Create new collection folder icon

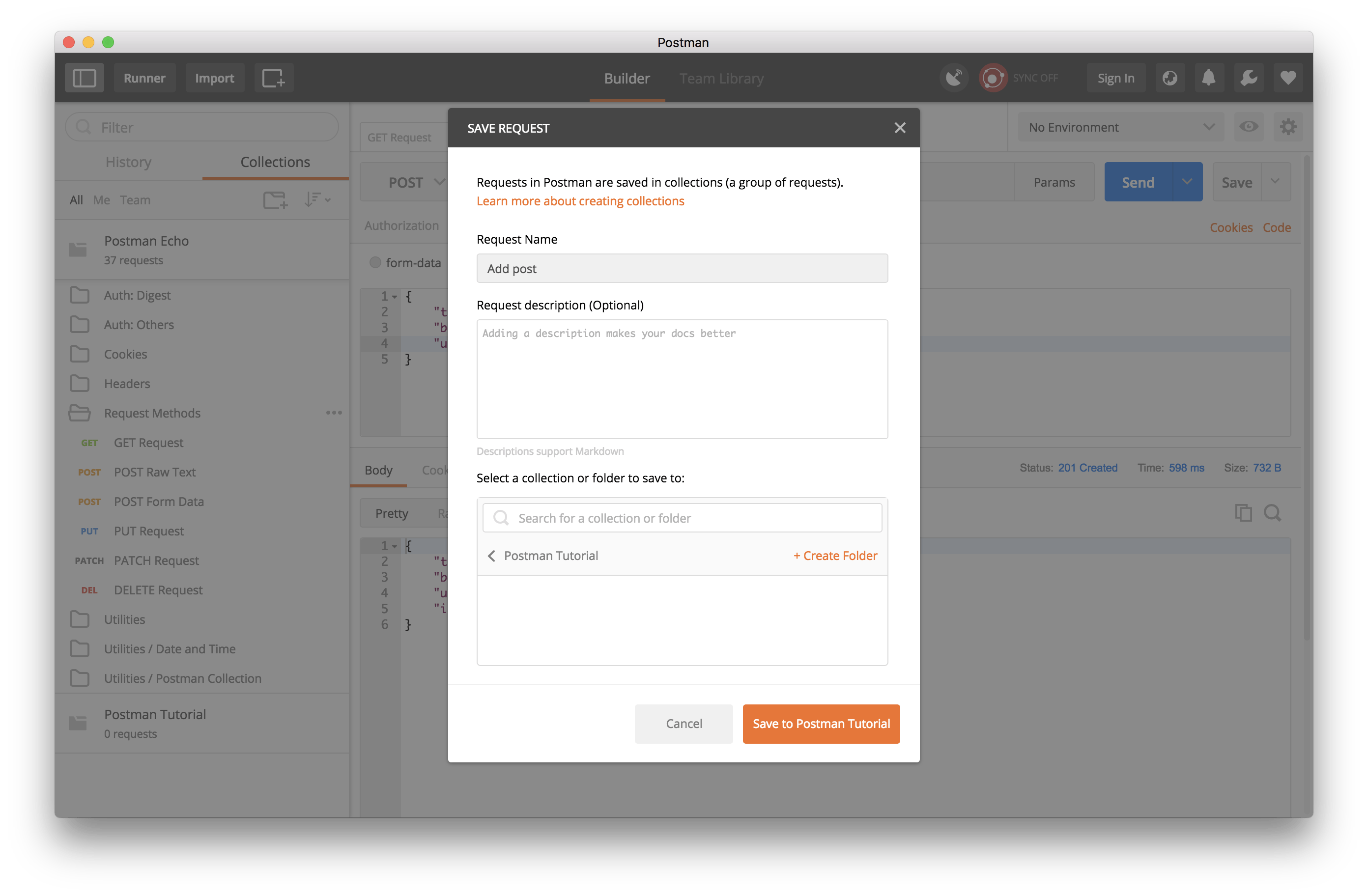tap(275, 200)
